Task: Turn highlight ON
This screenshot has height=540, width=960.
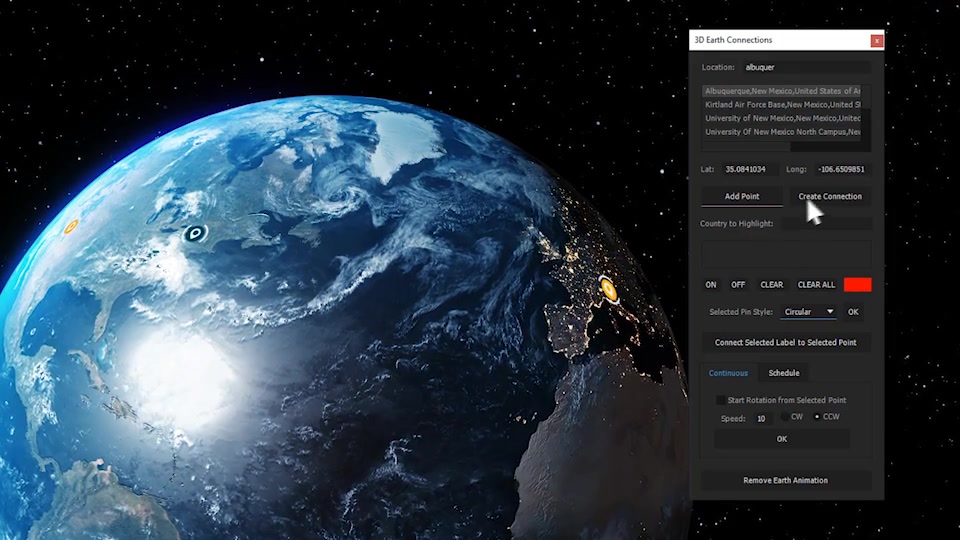Action: click(x=711, y=285)
